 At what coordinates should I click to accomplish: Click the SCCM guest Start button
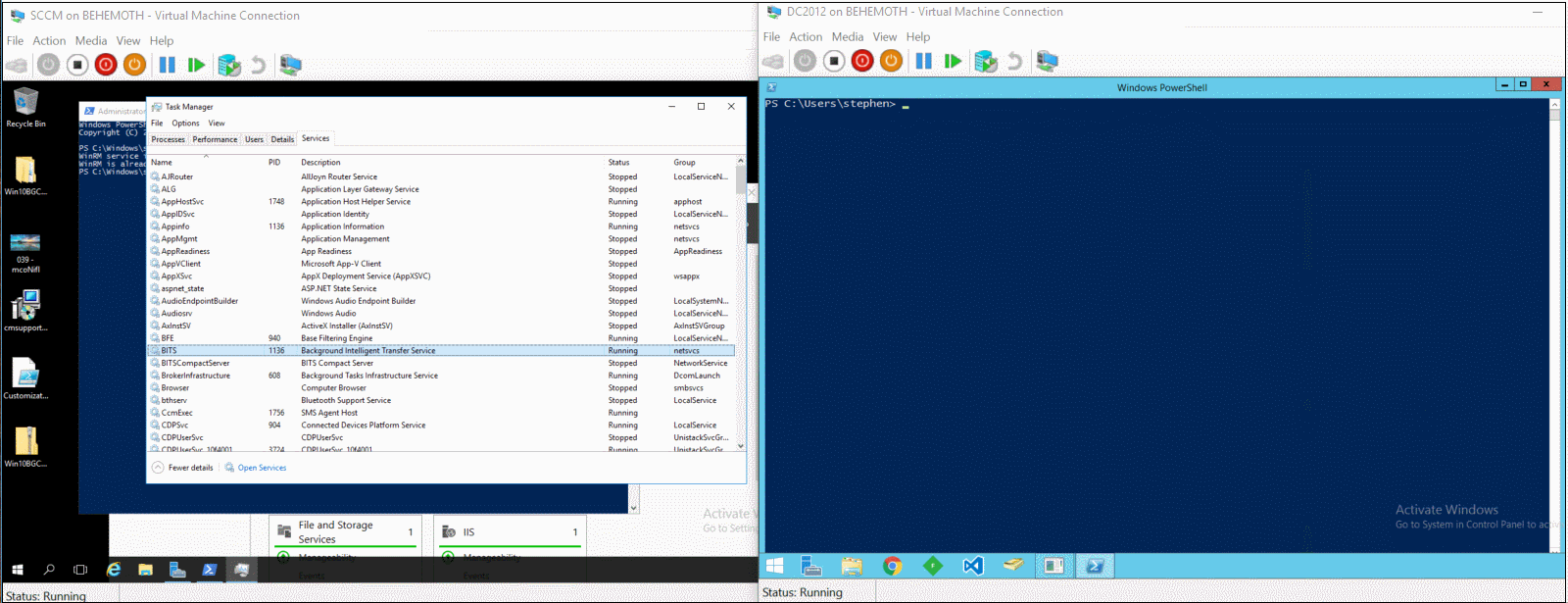pyautogui.click(x=17, y=570)
